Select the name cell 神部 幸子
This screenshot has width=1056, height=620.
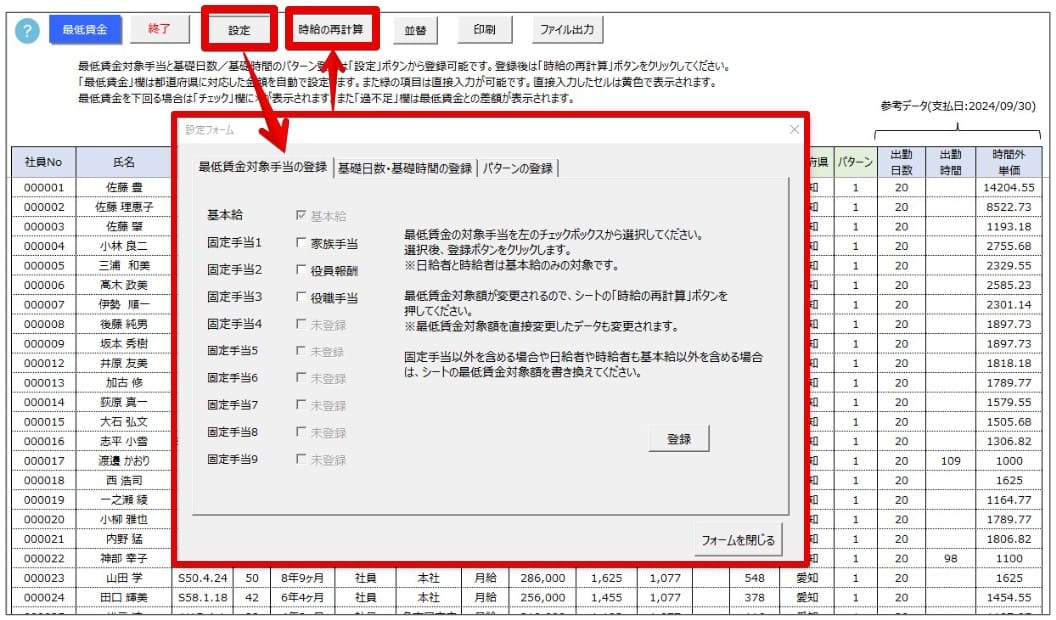(x=124, y=558)
